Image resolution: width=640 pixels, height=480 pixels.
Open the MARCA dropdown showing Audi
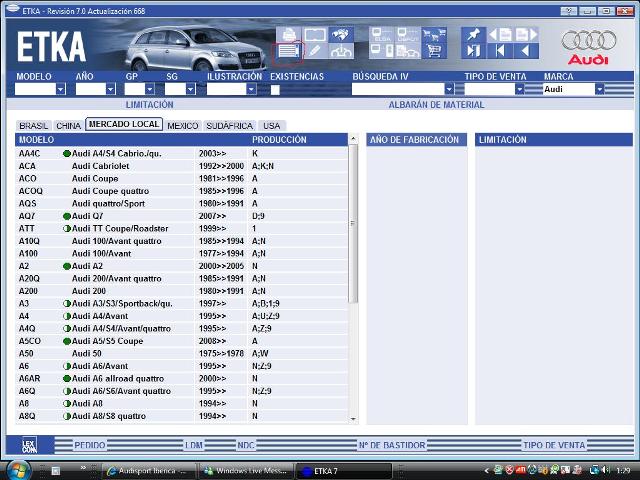[x=599, y=89]
